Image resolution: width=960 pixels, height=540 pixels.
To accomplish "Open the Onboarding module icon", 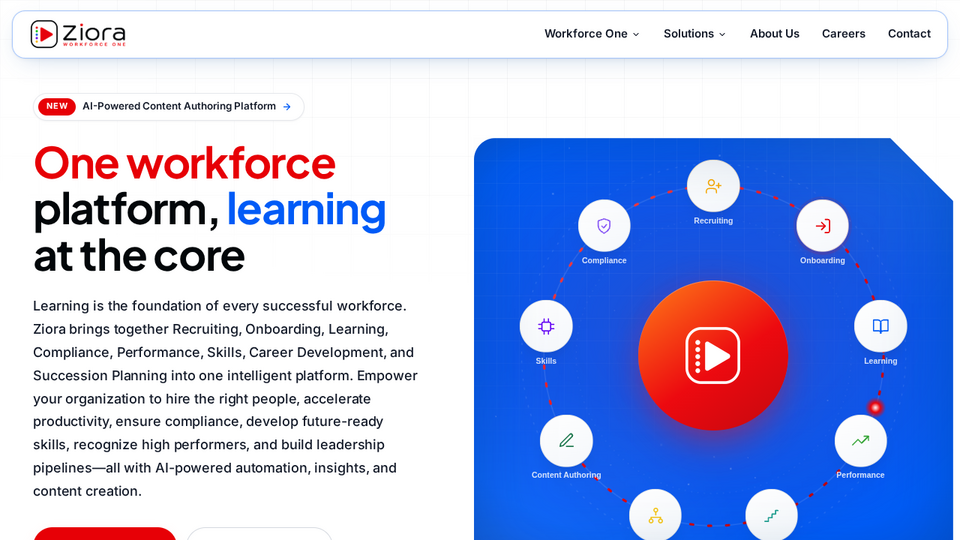I will point(822,226).
